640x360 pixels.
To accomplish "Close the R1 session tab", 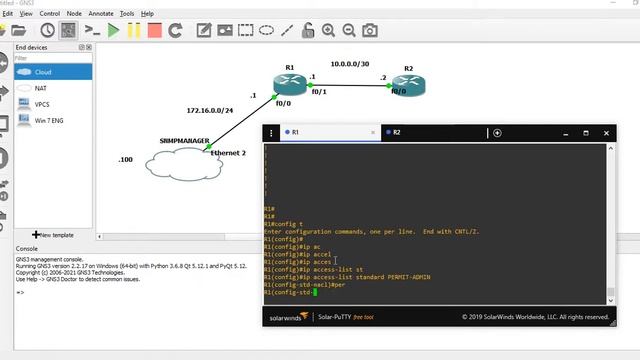I will point(373,132).
